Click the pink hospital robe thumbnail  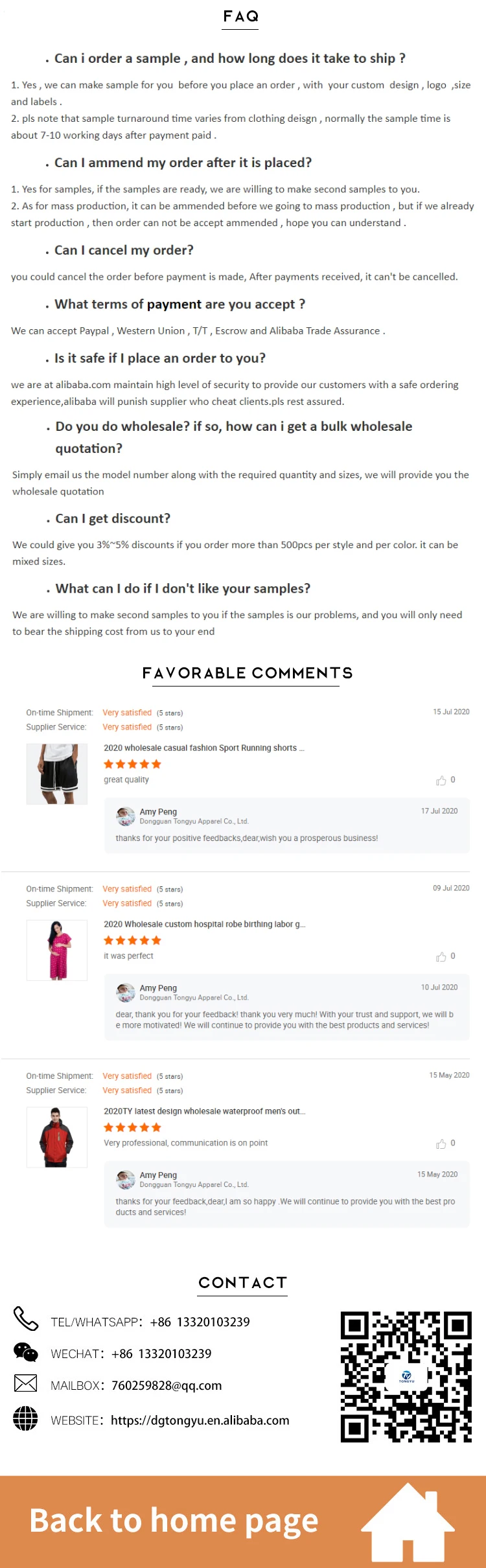tap(57, 950)
